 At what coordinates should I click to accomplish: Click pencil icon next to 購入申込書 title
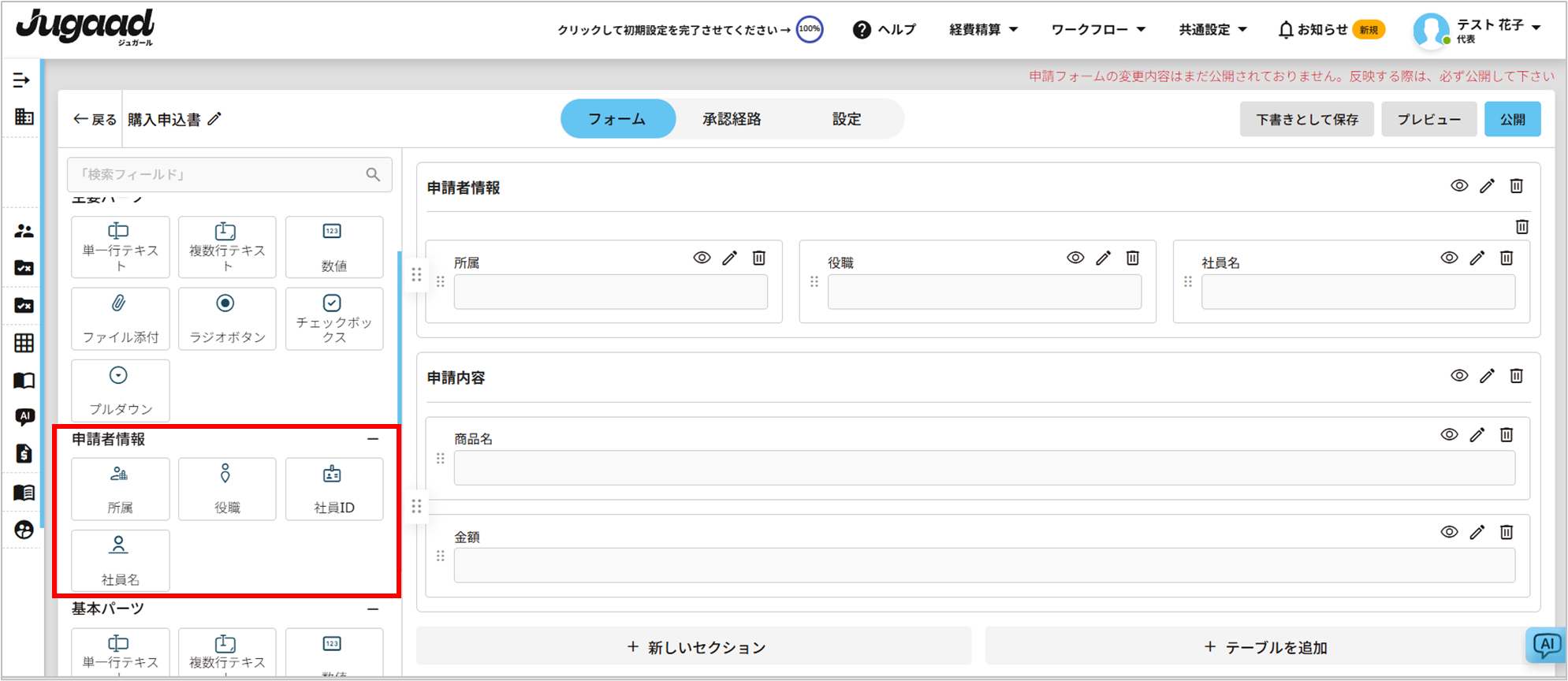click(x=214, y=119)
